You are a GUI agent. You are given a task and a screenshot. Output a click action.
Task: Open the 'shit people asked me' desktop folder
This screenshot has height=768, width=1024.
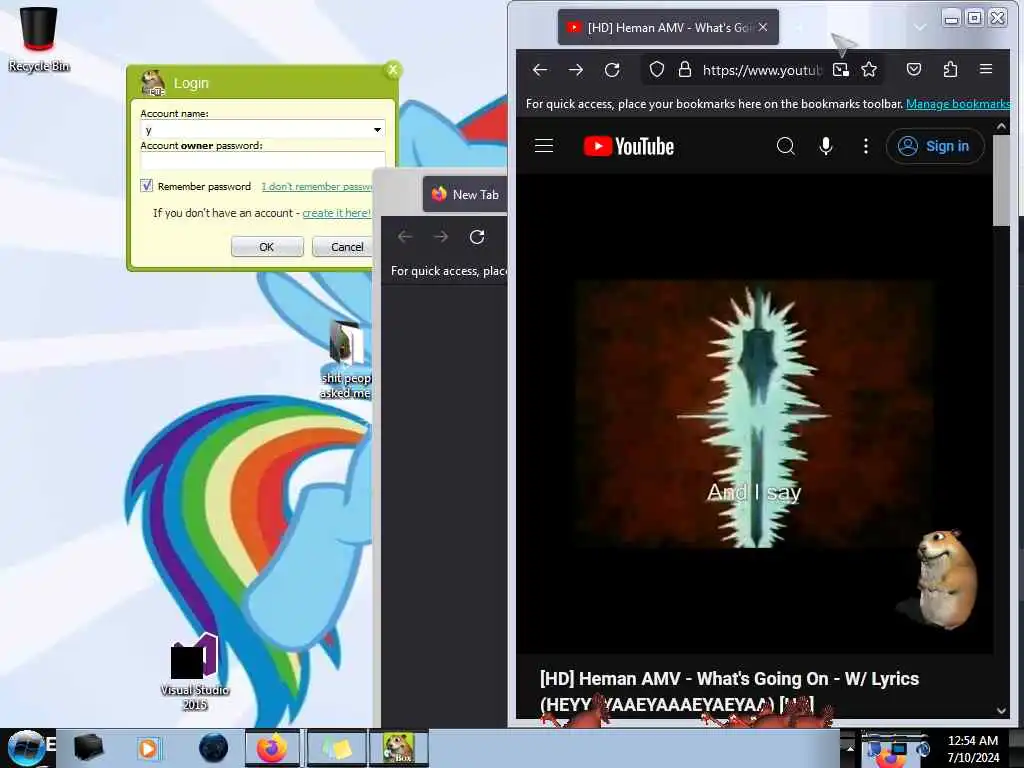(x=346, y=360)
